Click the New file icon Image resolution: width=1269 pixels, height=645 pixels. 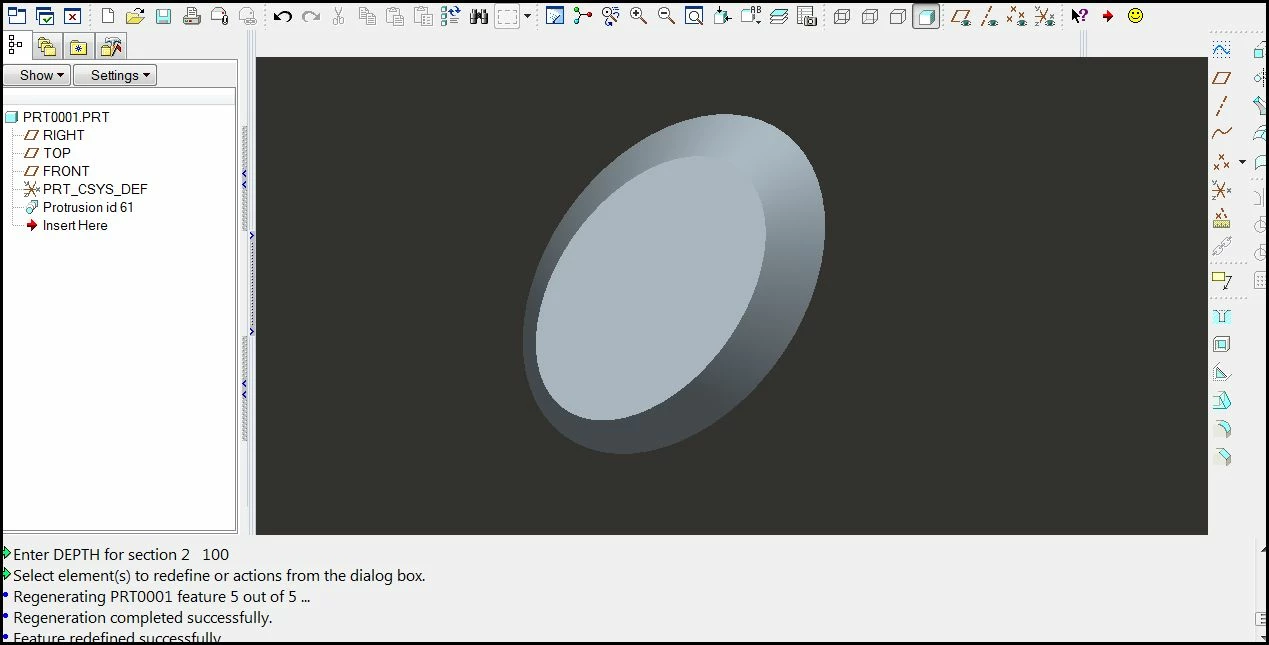pyautogui.click(x=108, y=16)
